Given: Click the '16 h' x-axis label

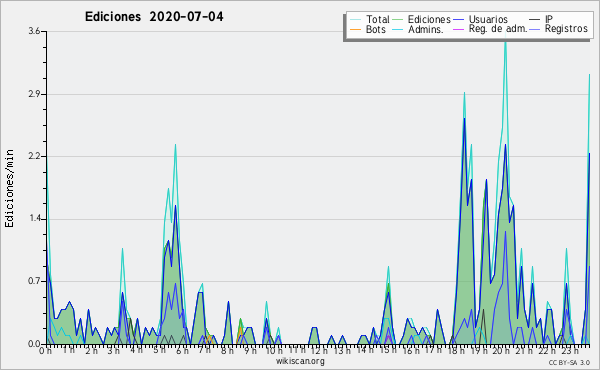Looking at the screenshot, I should tap(411, 350).
